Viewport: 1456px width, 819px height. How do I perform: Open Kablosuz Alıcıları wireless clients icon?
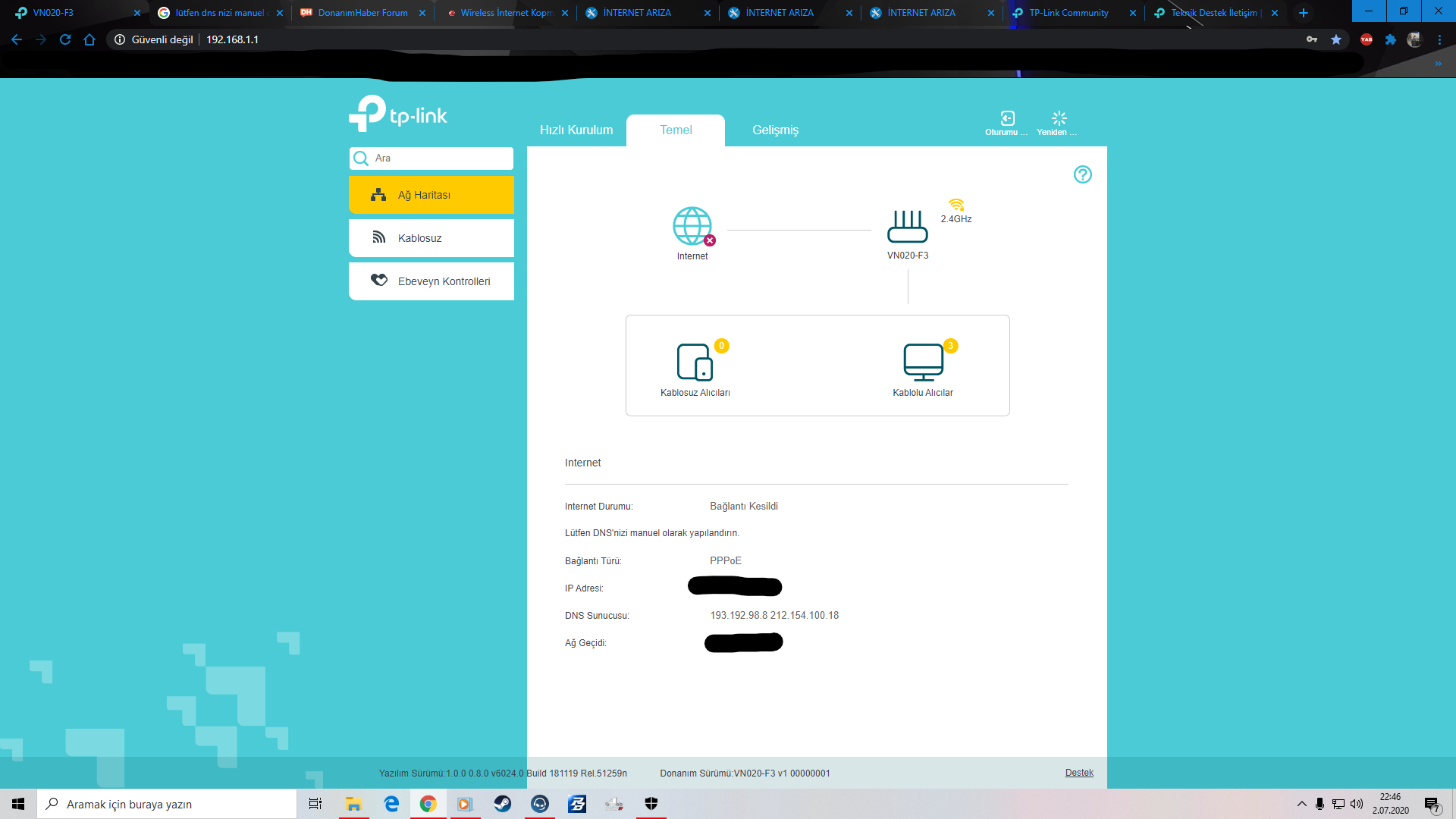tap(695, 362)
